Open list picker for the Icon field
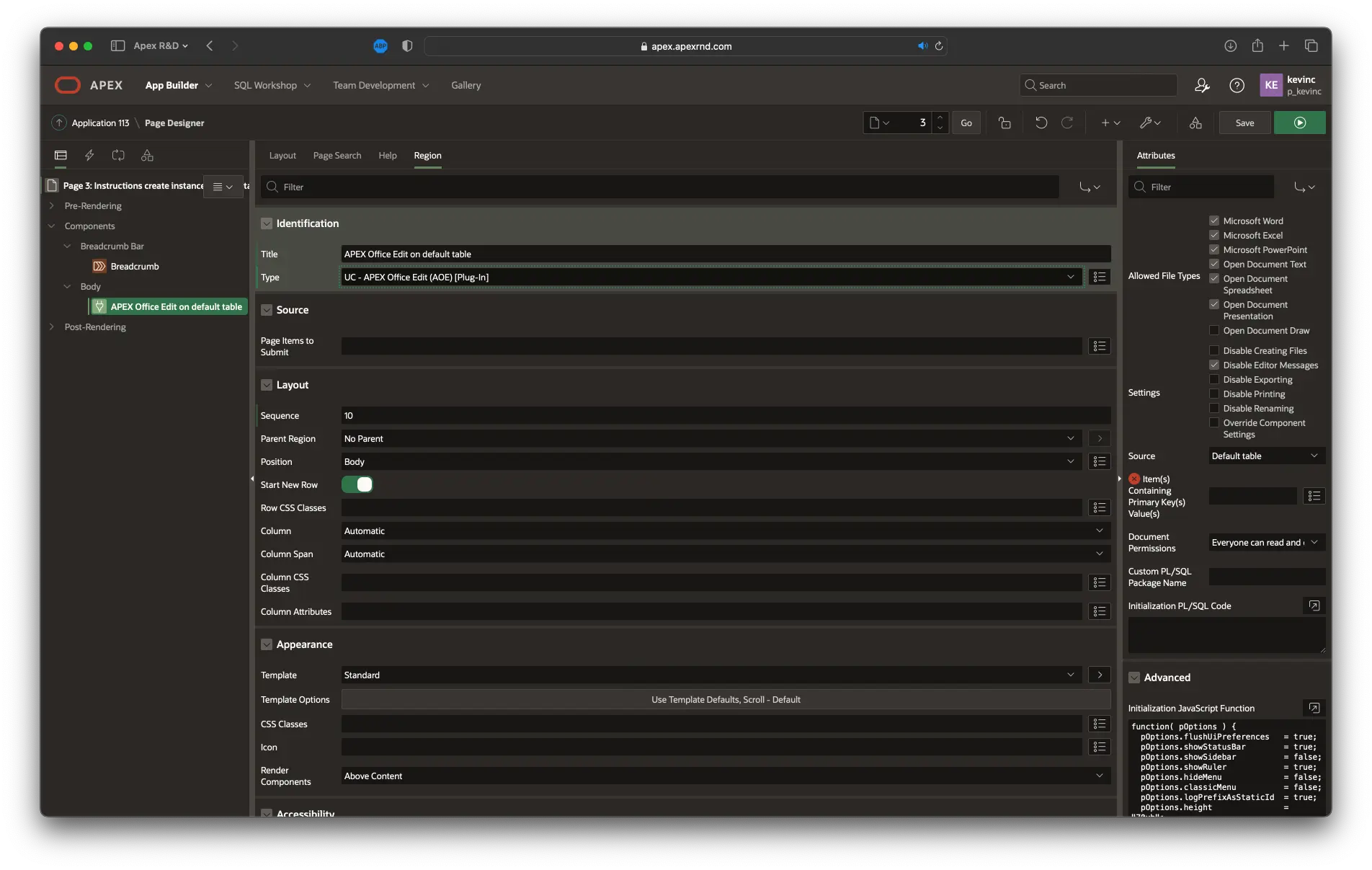 1099,747
